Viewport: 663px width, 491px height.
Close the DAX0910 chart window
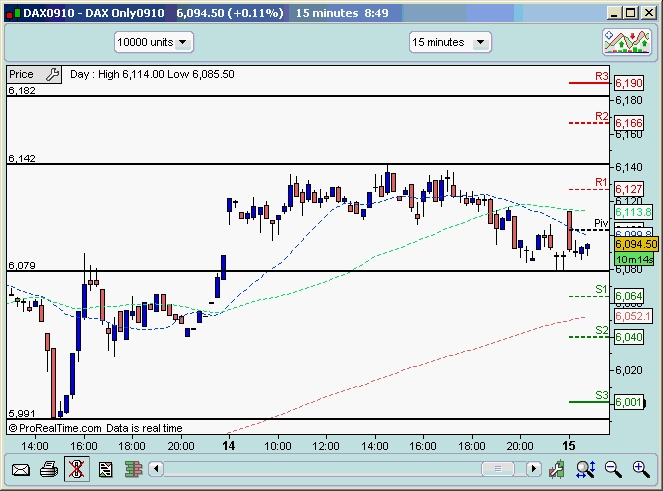point(648,13)
